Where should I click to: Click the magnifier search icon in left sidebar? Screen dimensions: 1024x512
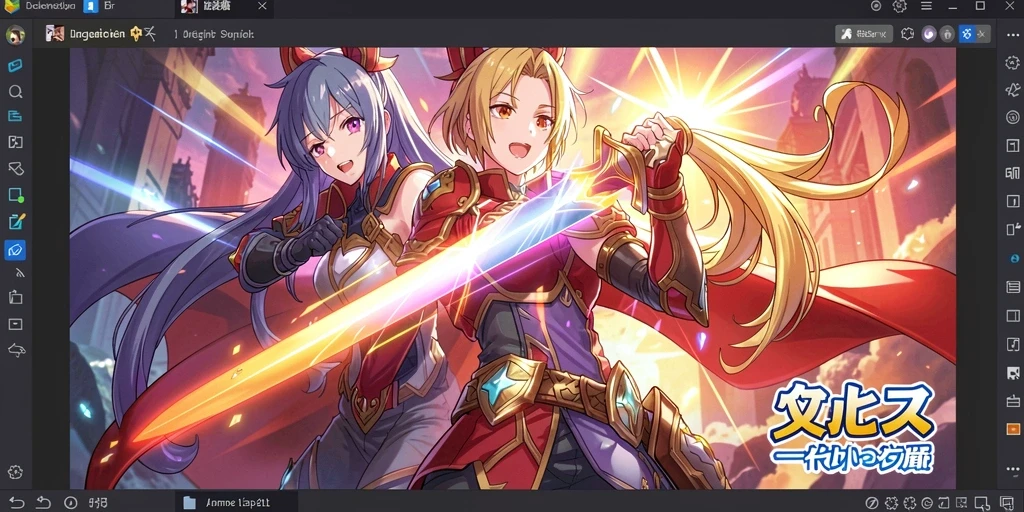click(16, 91)
